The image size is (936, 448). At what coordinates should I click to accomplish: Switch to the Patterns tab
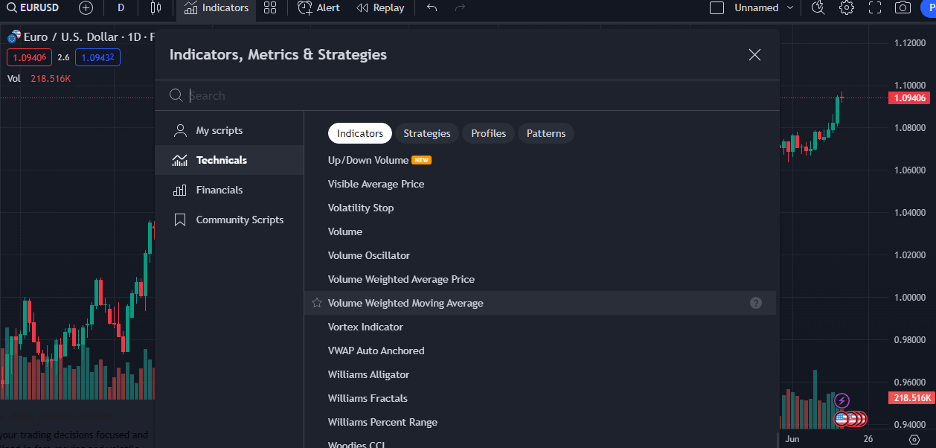(546, 133)
